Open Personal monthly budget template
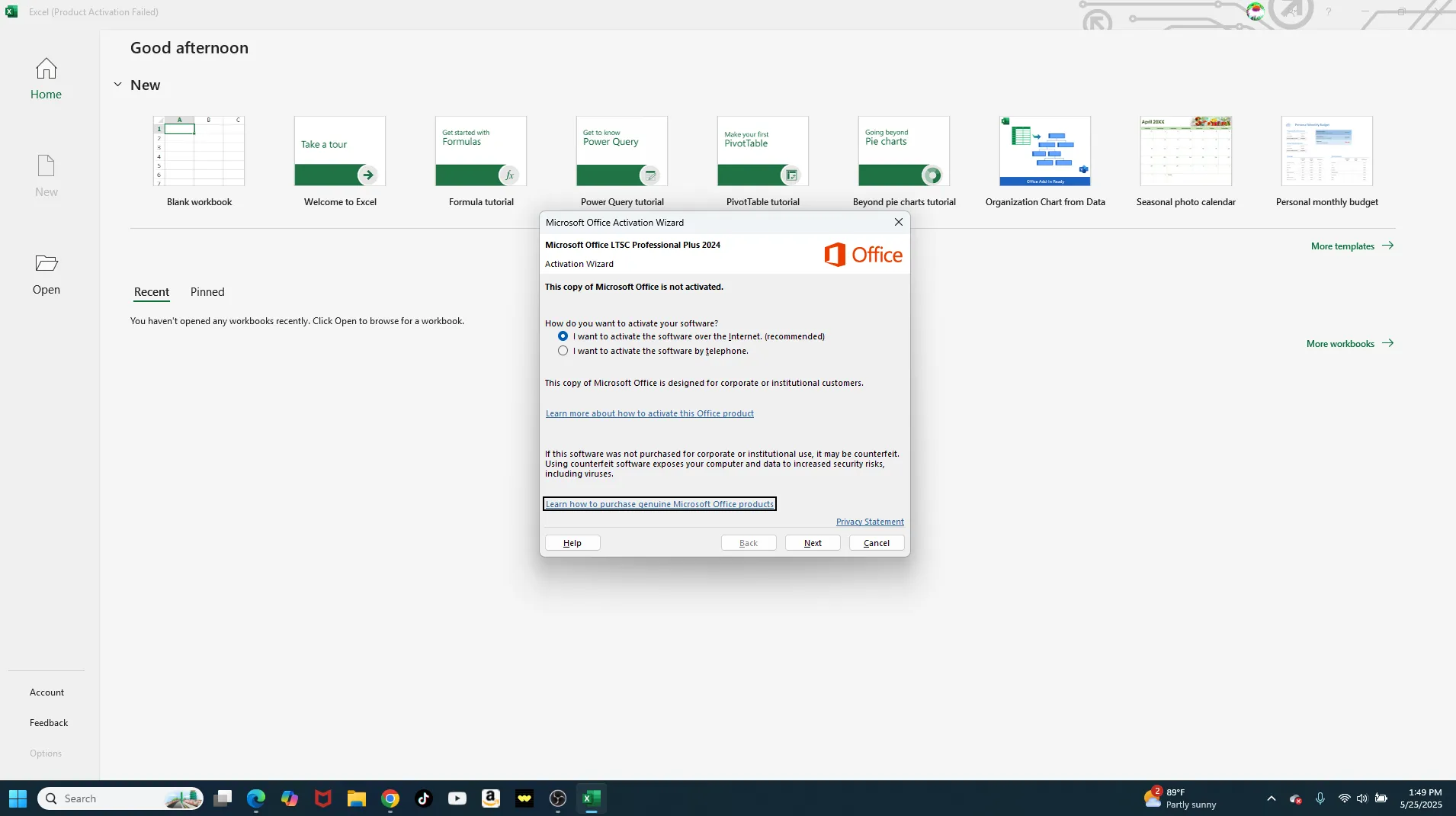This screenshot has height=816, width=1456. [x=1327, y=162]
